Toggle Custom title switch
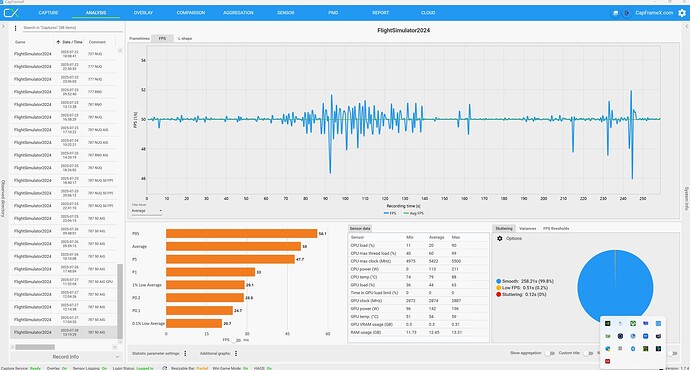The height and width of the screenshot is (370, 690). pyautogui.click(x=588, y=353)
